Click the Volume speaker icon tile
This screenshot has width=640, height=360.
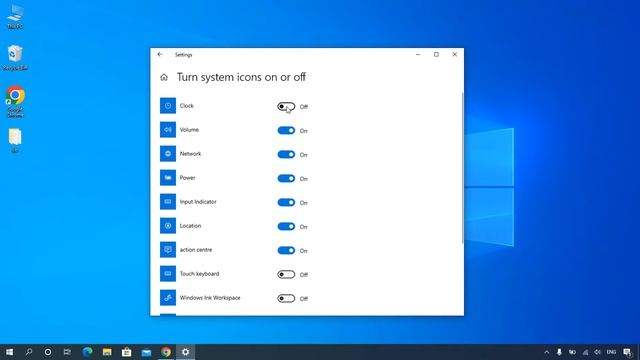coord(168,130)
